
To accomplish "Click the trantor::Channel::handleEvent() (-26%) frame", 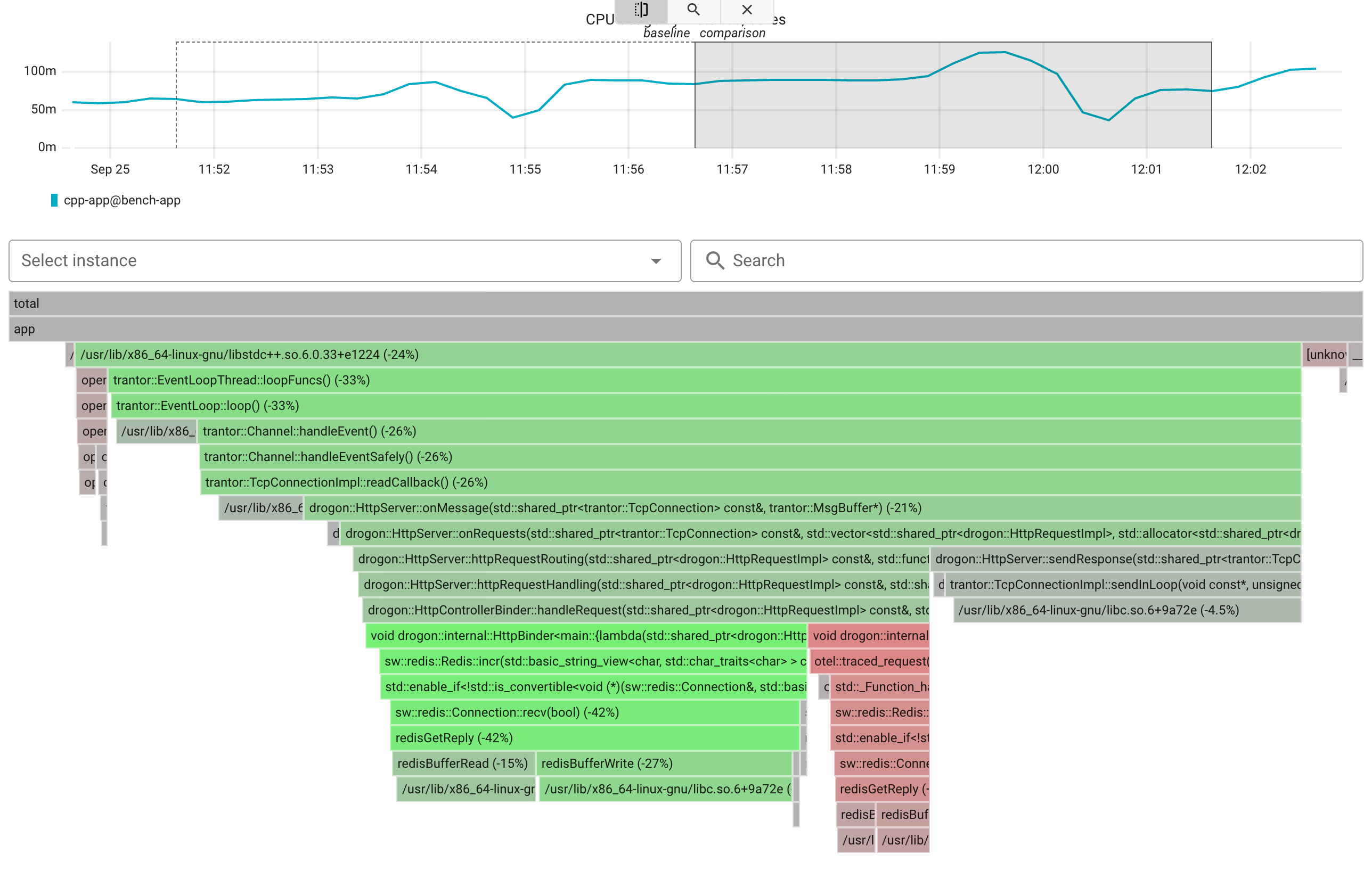I will pos(749,431).
